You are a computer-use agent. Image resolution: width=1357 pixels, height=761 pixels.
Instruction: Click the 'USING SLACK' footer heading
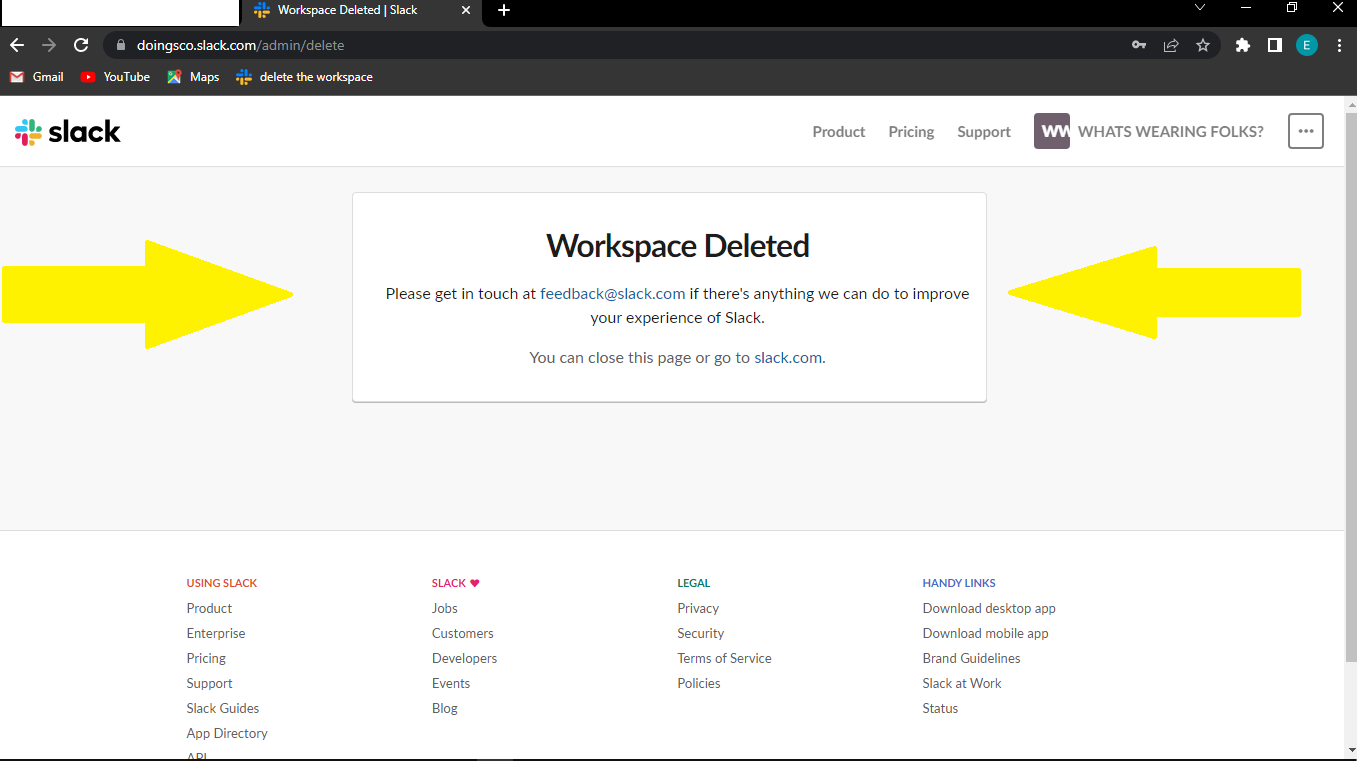click(x=222, y=583)
